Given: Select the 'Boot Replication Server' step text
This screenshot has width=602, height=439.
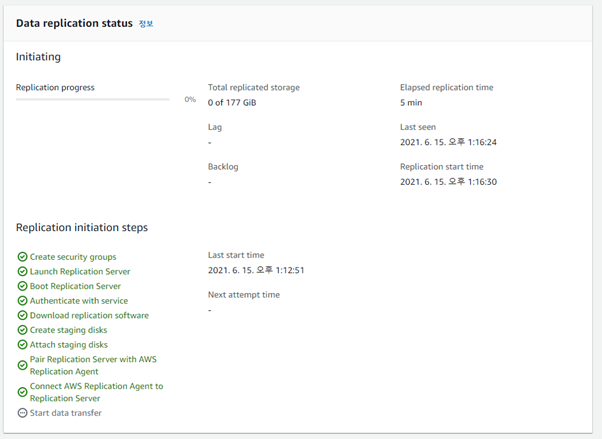Looking at the screenshot, I should 75,286.
